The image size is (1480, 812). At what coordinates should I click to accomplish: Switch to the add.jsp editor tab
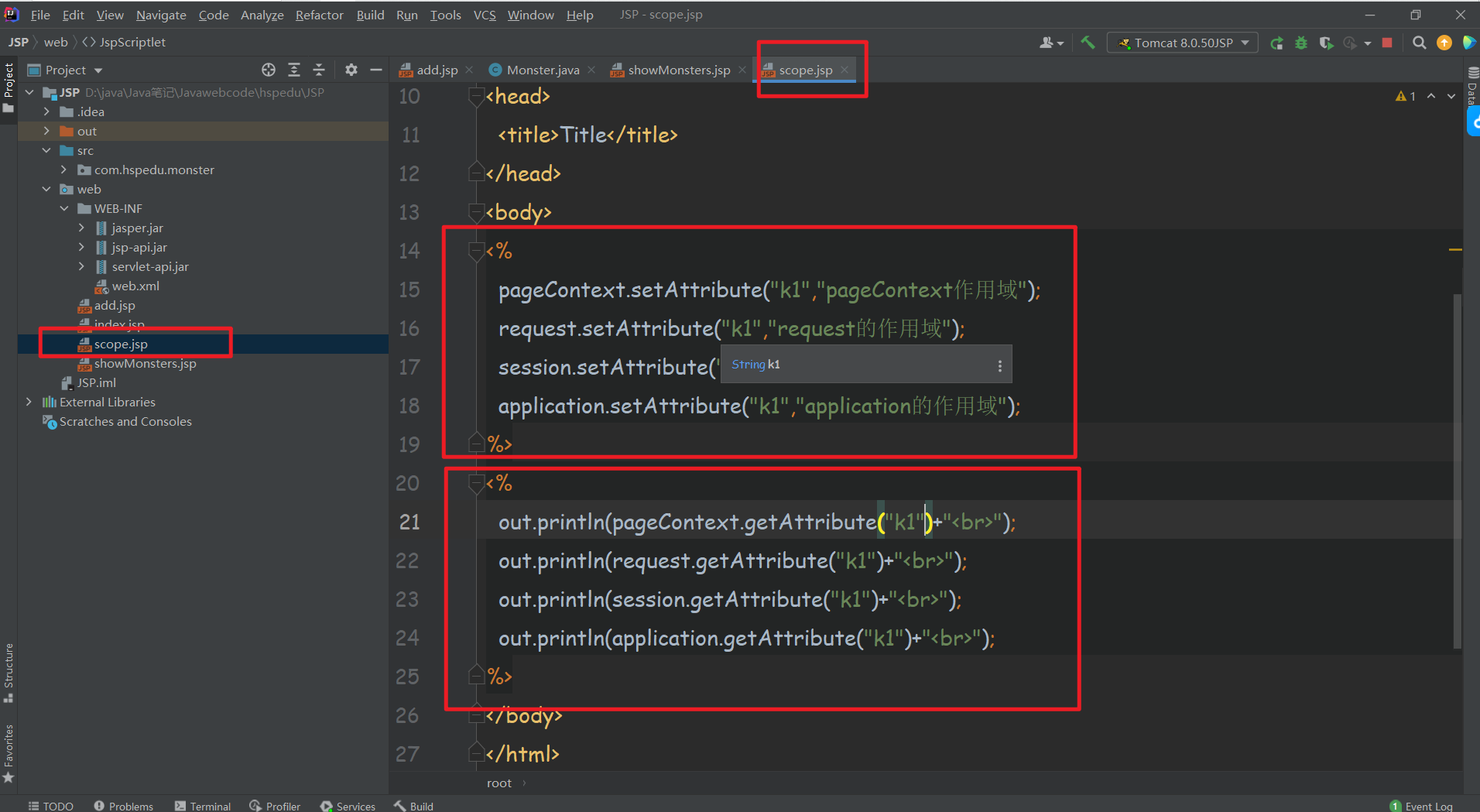click(437, 70)
